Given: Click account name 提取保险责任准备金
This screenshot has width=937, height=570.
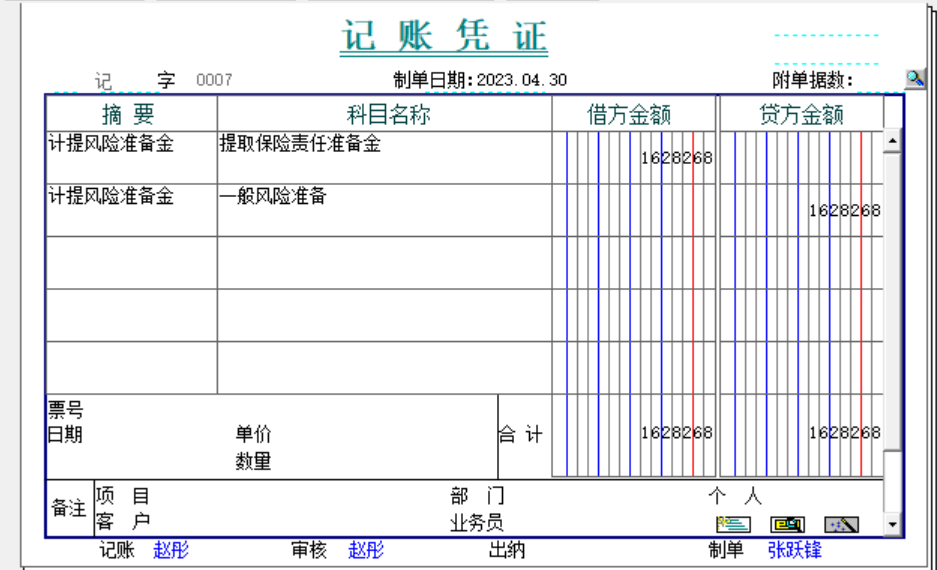Looking at the screenshot, I should pyautogui.click(x=300, y=144).
